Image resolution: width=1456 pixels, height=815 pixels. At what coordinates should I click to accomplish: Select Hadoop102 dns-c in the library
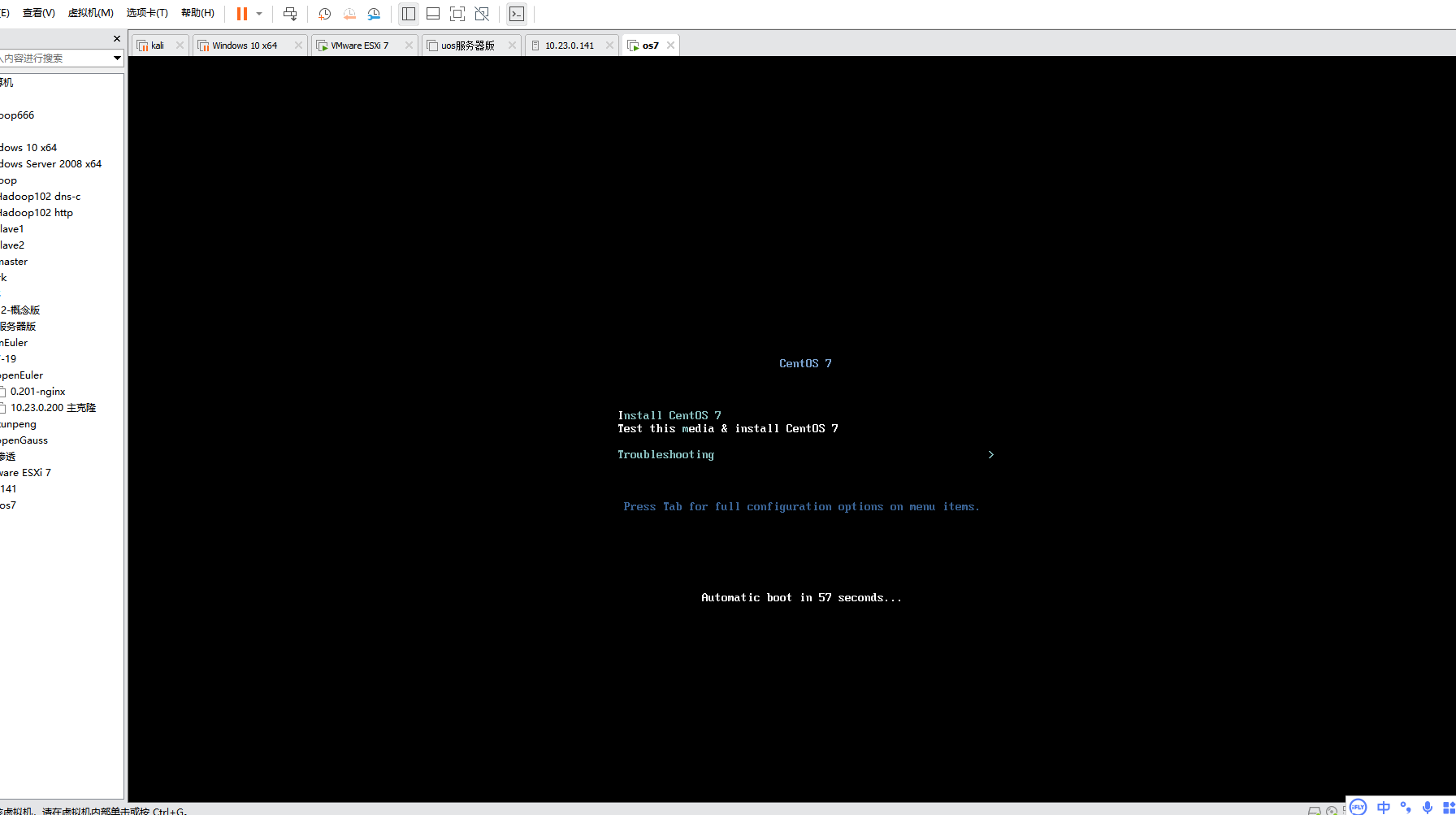tap(40, 197)
